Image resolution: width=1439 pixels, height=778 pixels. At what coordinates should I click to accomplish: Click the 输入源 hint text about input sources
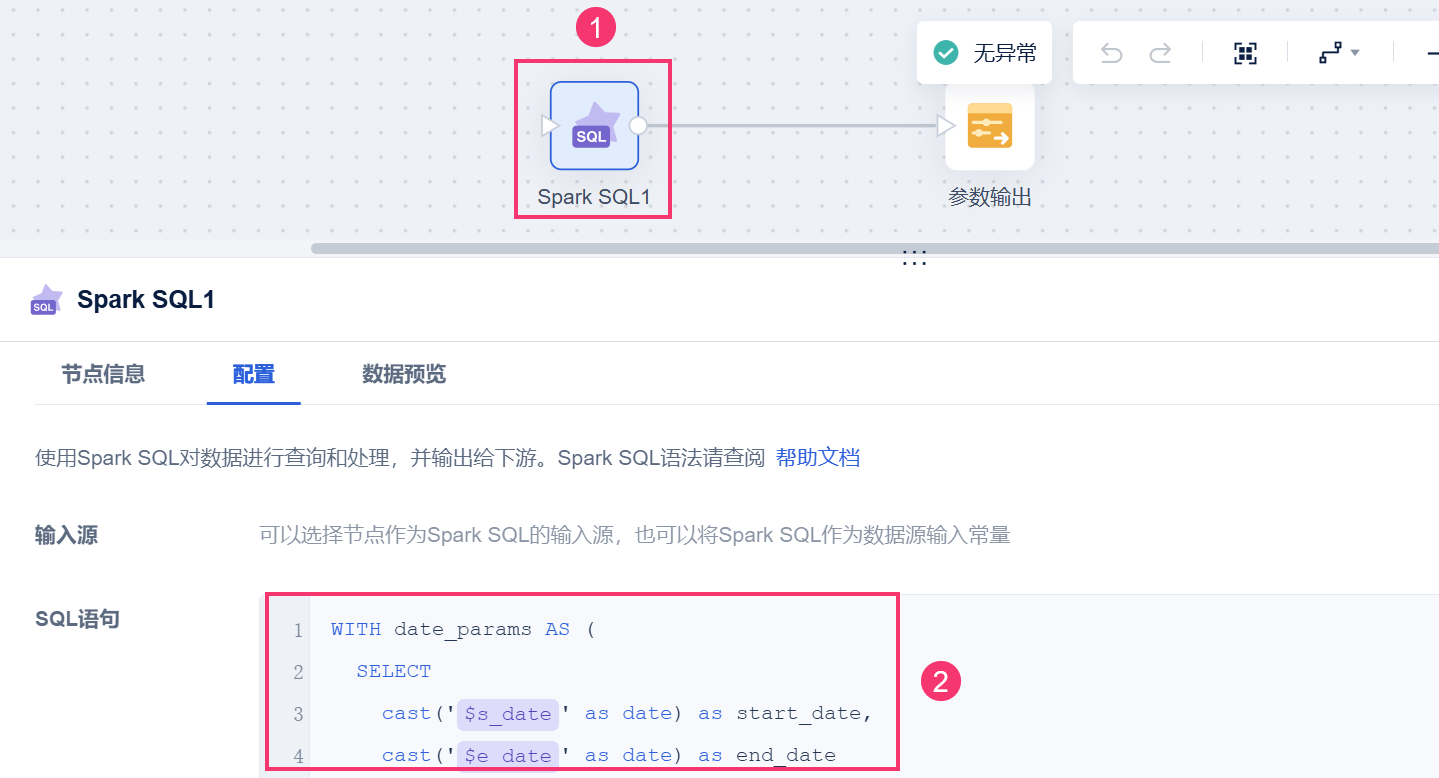(634, 535)
